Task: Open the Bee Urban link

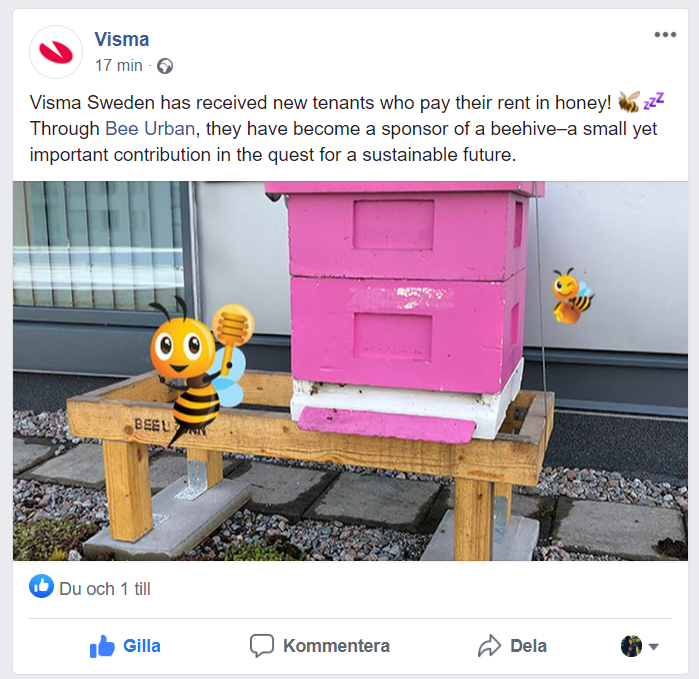Action: click(x=150, y=129)
